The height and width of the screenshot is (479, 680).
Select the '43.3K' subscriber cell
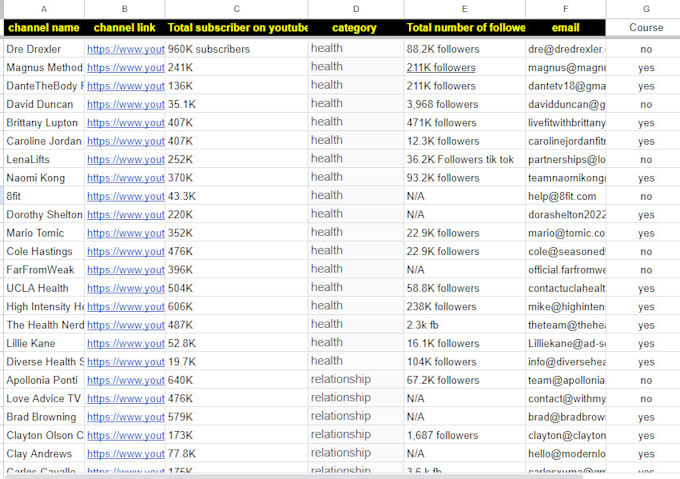(x=236, y=196)
